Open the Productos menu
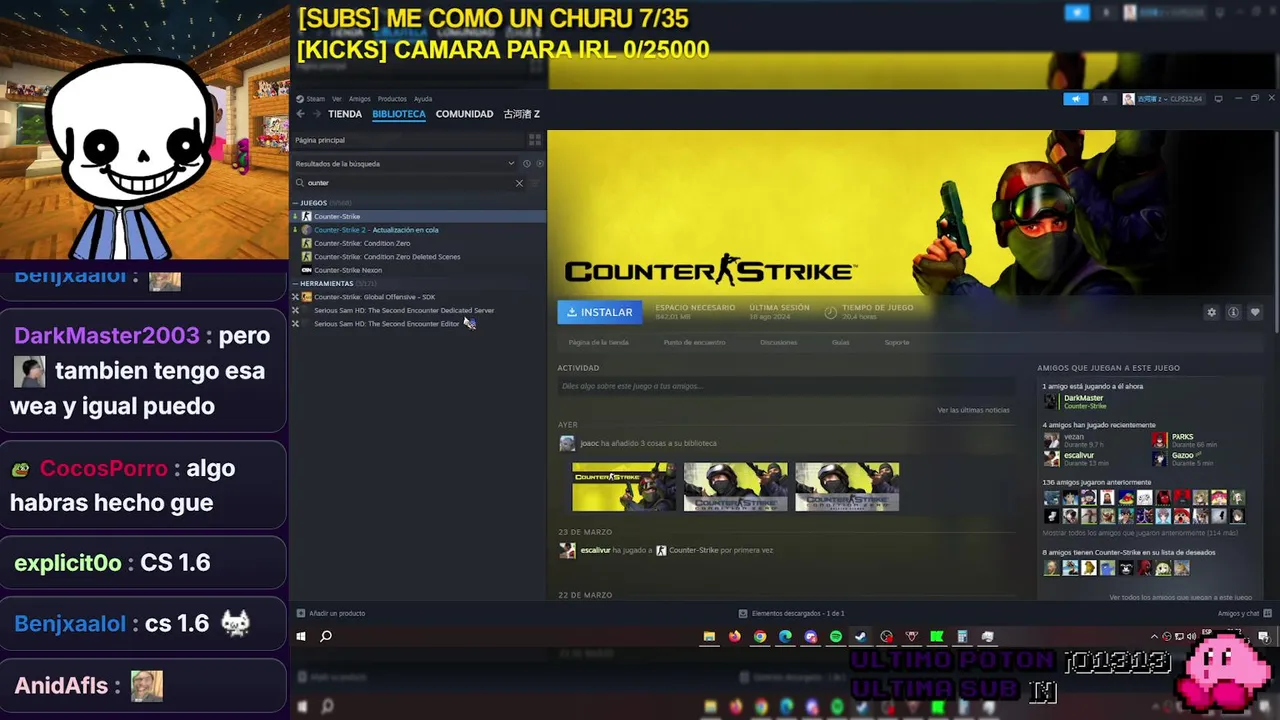 point(392,99)
